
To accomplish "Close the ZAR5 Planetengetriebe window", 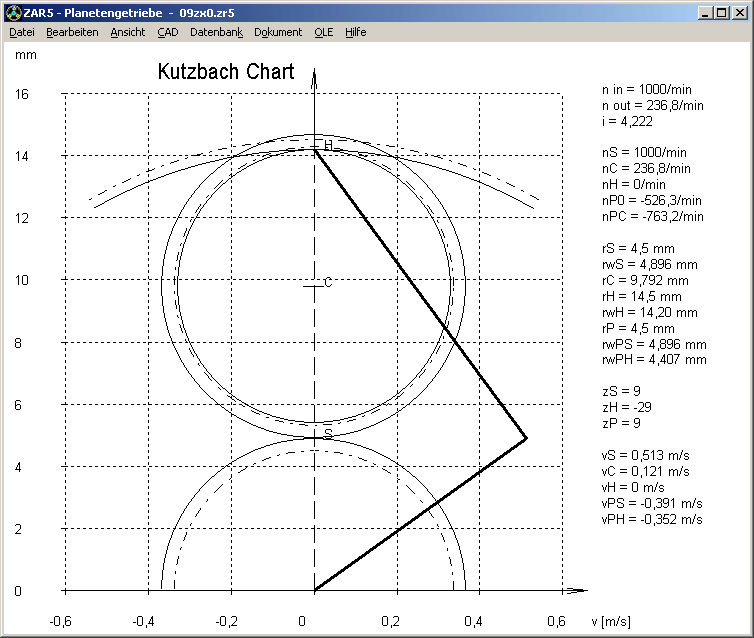I will pos(740,12).
